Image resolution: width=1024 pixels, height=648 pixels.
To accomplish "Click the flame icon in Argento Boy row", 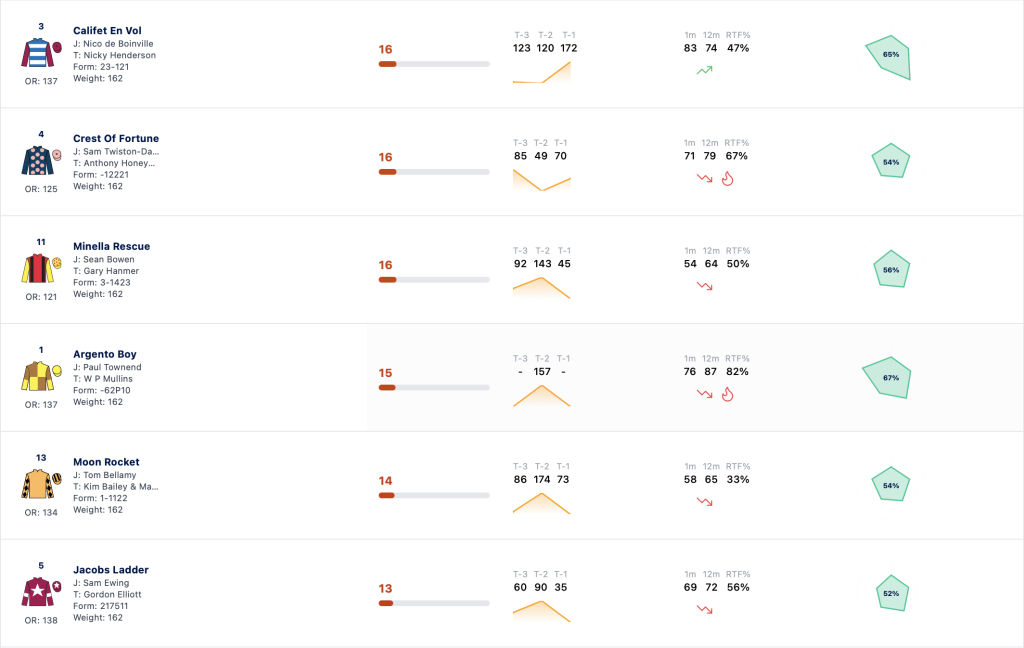I will (728, 394).
